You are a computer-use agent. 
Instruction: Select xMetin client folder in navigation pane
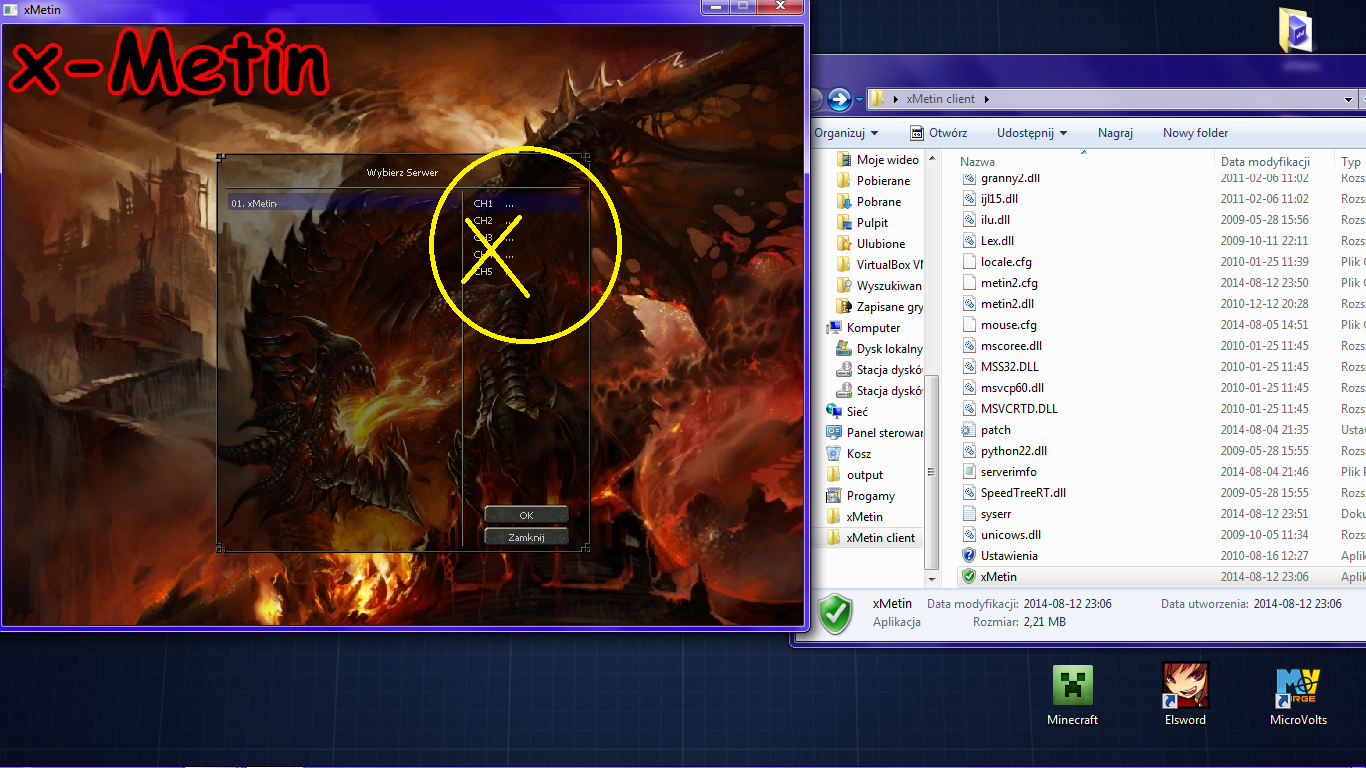(x=881, y=538)
